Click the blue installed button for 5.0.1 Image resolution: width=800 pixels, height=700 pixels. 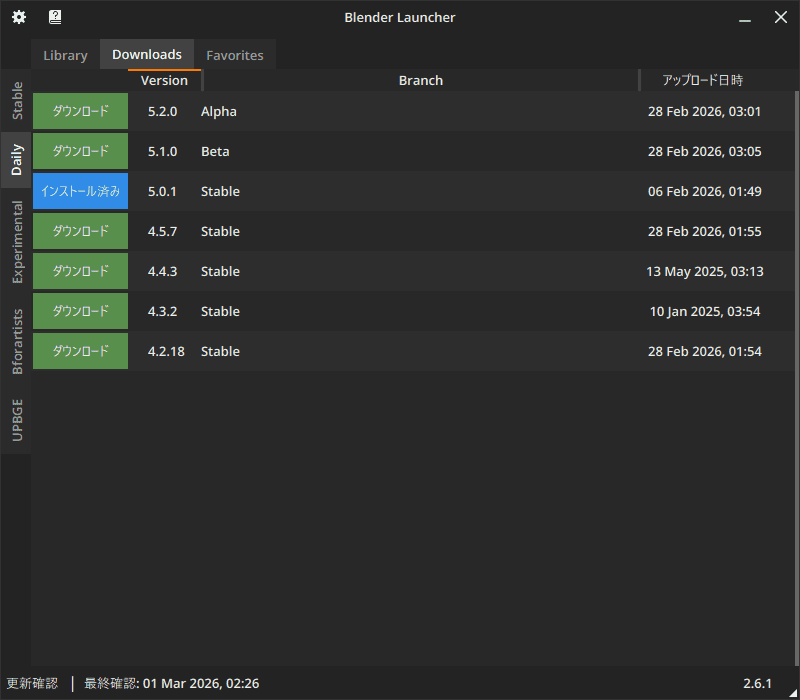coord(80,191)
